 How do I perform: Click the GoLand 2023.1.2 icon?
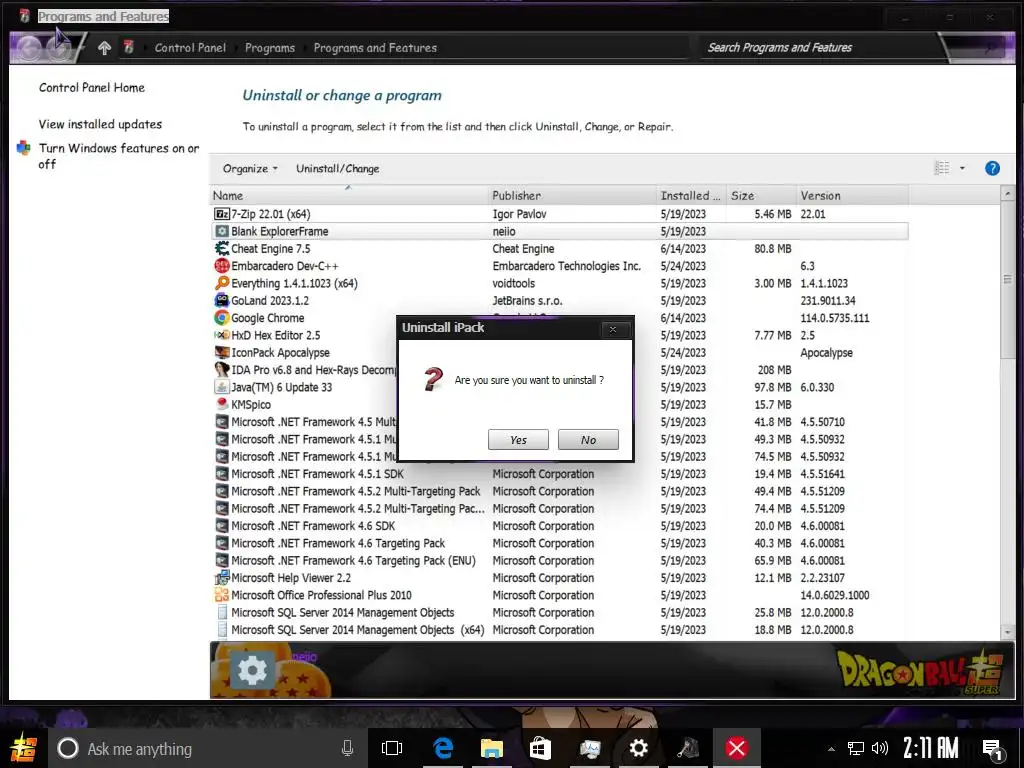coord(222,300)
